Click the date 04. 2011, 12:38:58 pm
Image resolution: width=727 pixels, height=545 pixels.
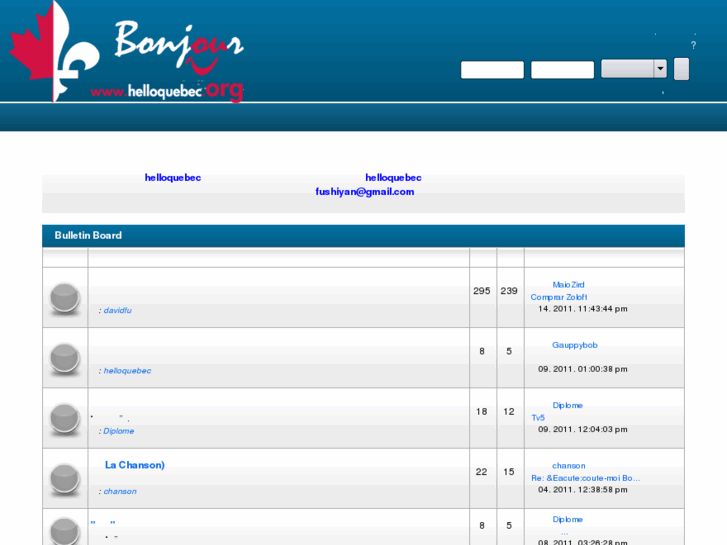[583, 490]
